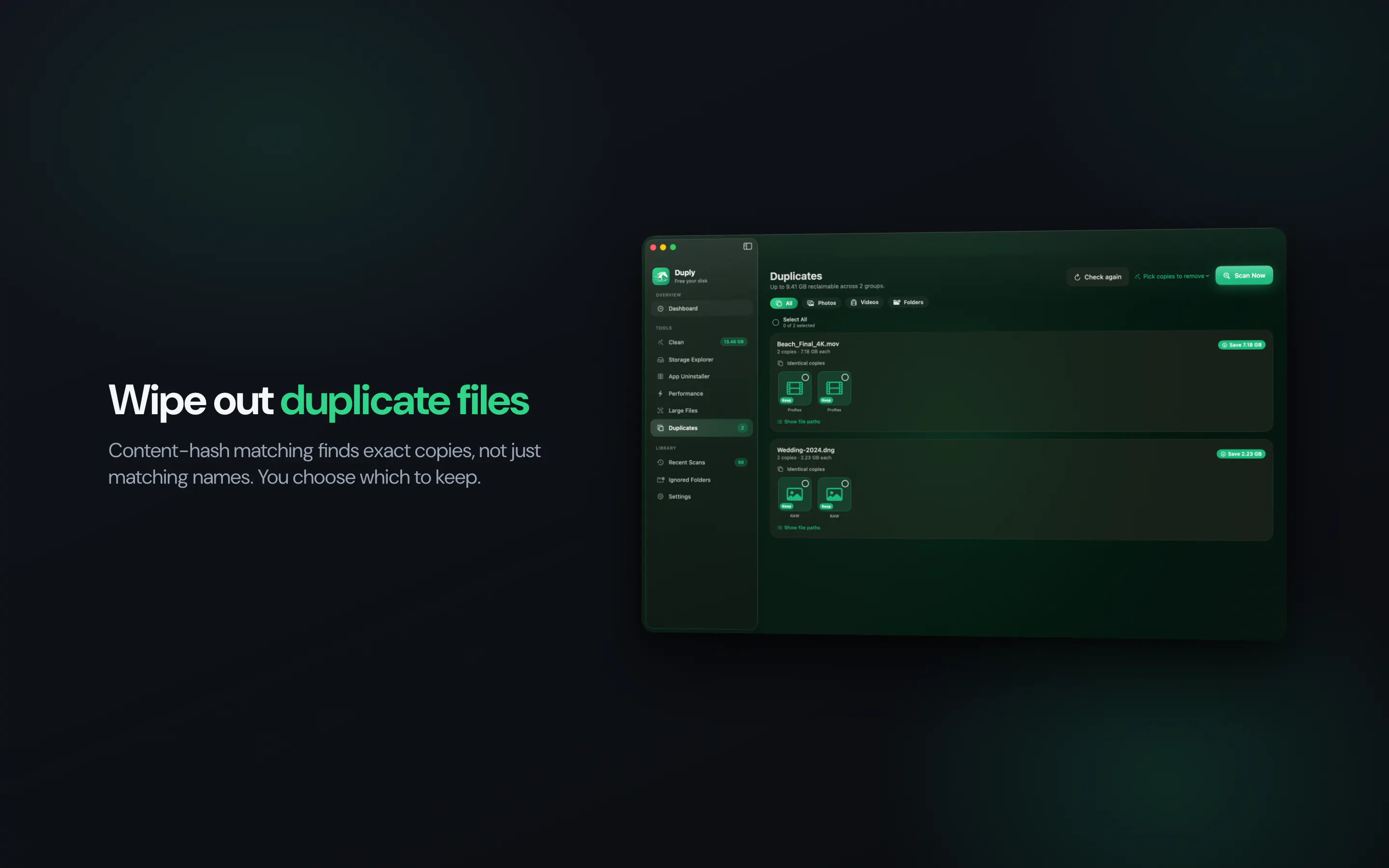This screenshot has width=1389, height=868.
Task: Open the right RAW image thumbnail
Action: point(834,494)
